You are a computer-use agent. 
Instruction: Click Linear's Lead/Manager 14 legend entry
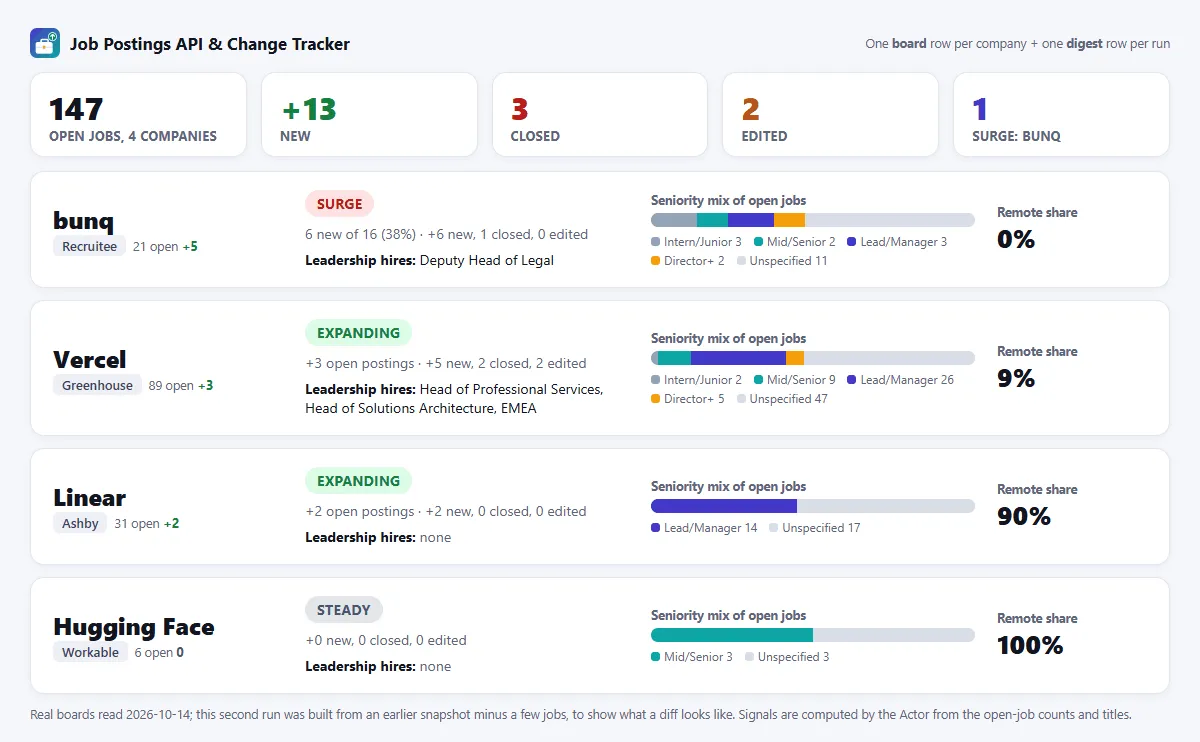coord(704,528)
